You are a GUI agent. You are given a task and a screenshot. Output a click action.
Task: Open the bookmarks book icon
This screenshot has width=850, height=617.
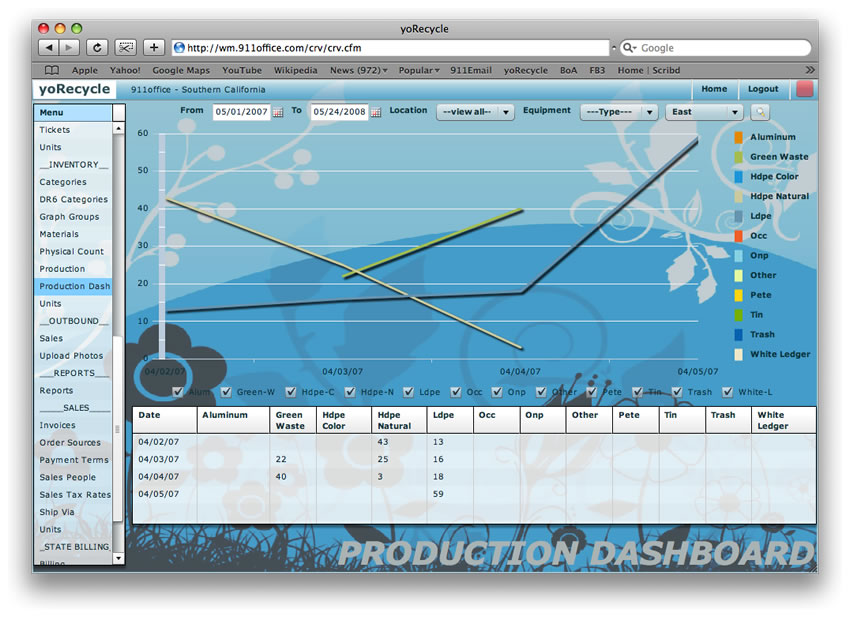(51, 70)
